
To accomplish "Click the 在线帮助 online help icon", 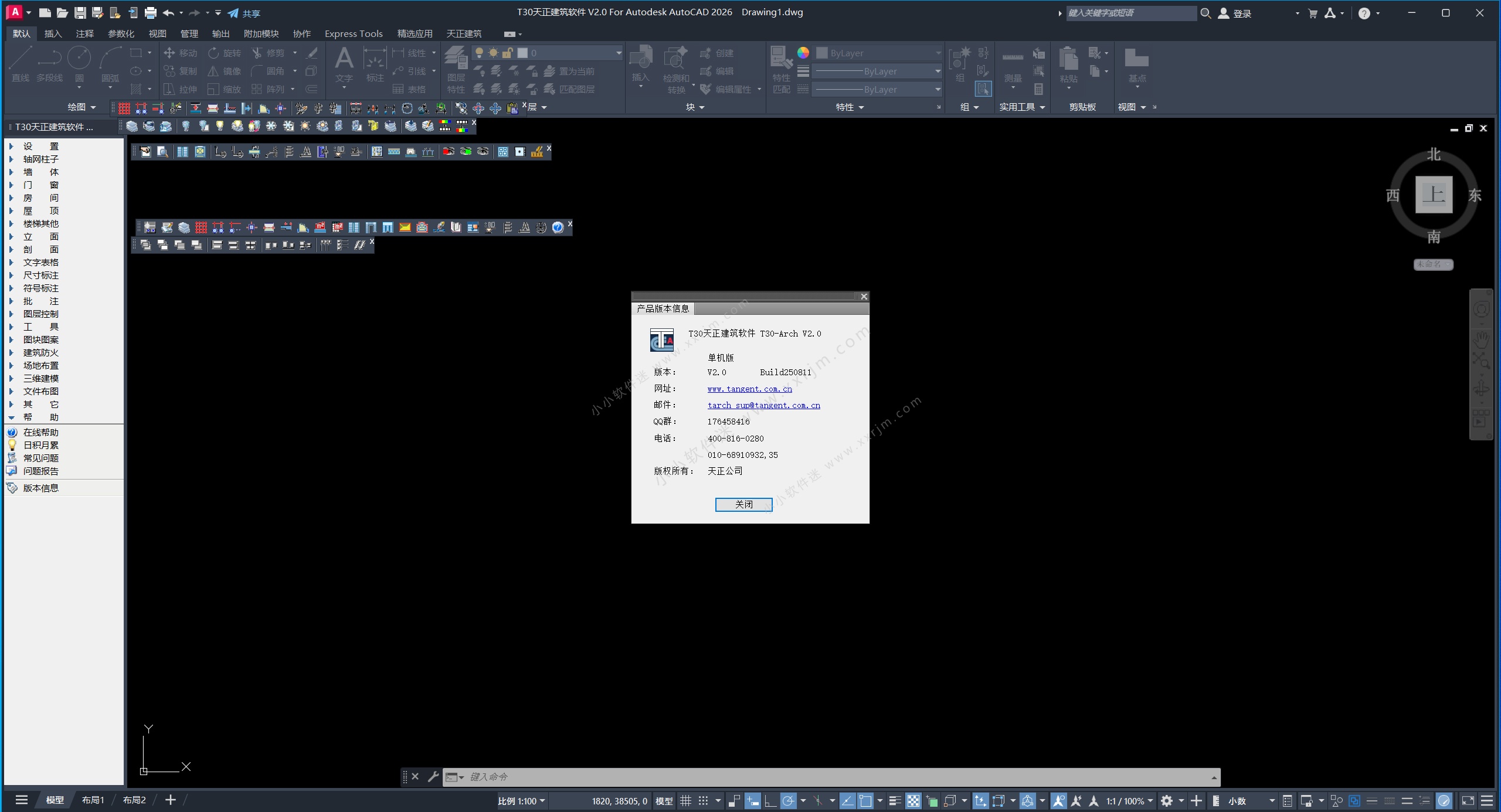I will [12, 432].
